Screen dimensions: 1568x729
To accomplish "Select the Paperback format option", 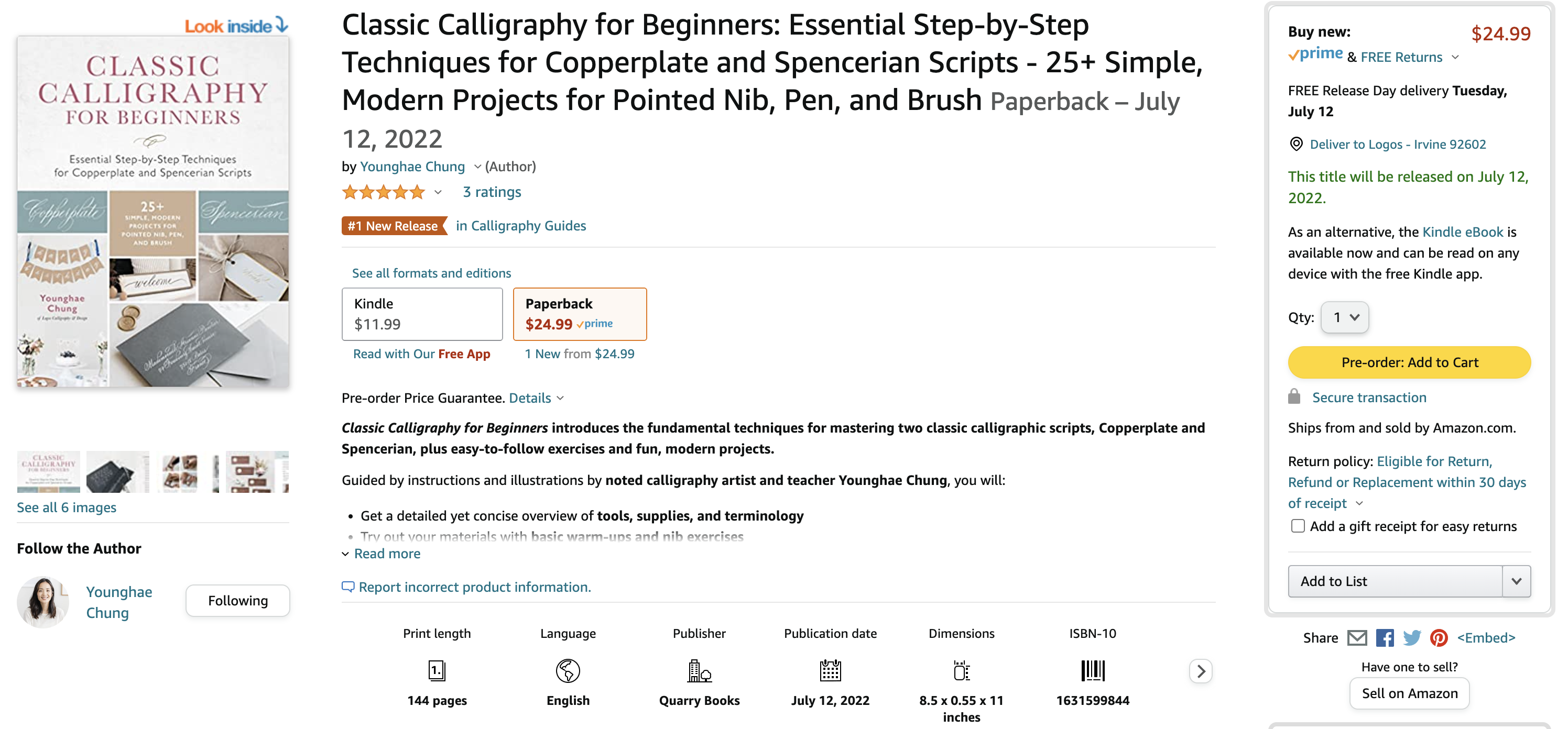I will tap(579, 314).
